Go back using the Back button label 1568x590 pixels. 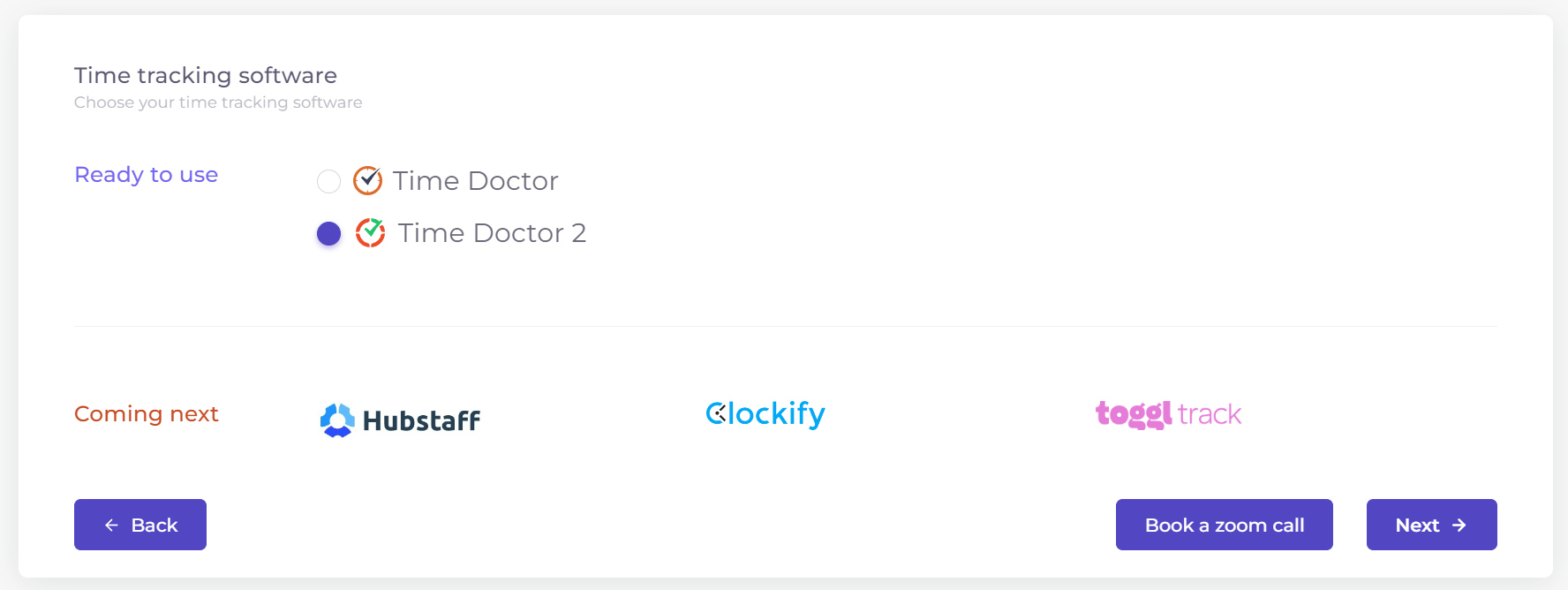click(155, 526)
